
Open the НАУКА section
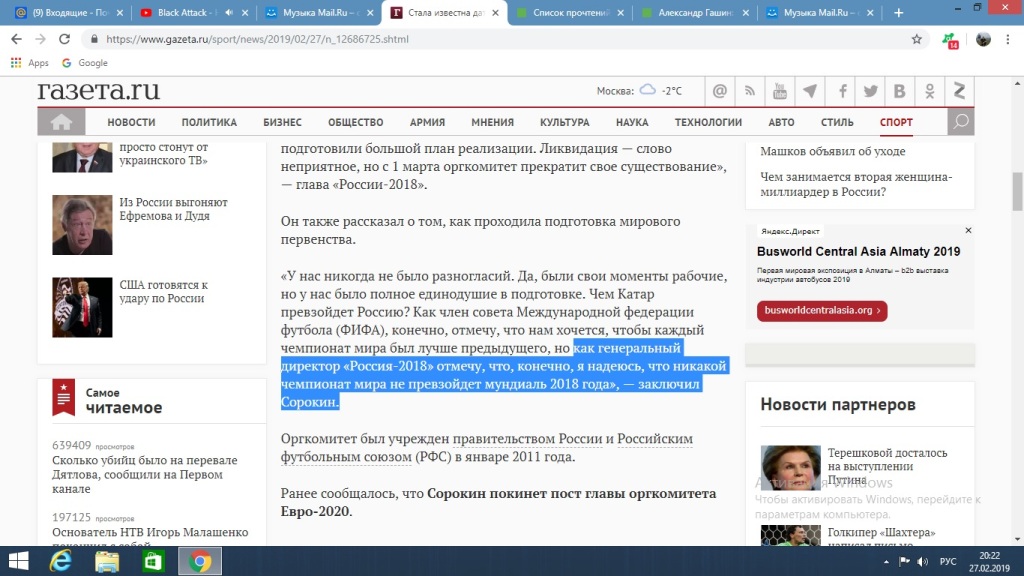pyautogui.click(x=632, y=122)
